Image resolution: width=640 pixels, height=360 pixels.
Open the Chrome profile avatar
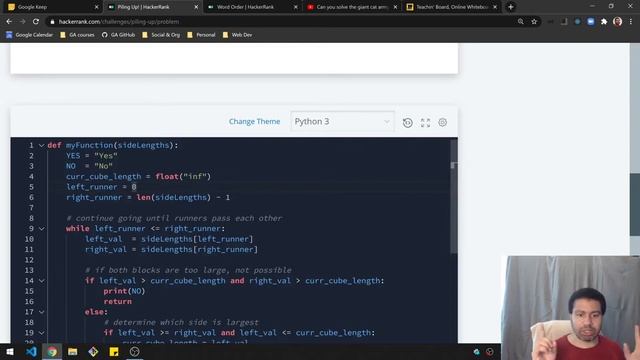pos(618,22)
